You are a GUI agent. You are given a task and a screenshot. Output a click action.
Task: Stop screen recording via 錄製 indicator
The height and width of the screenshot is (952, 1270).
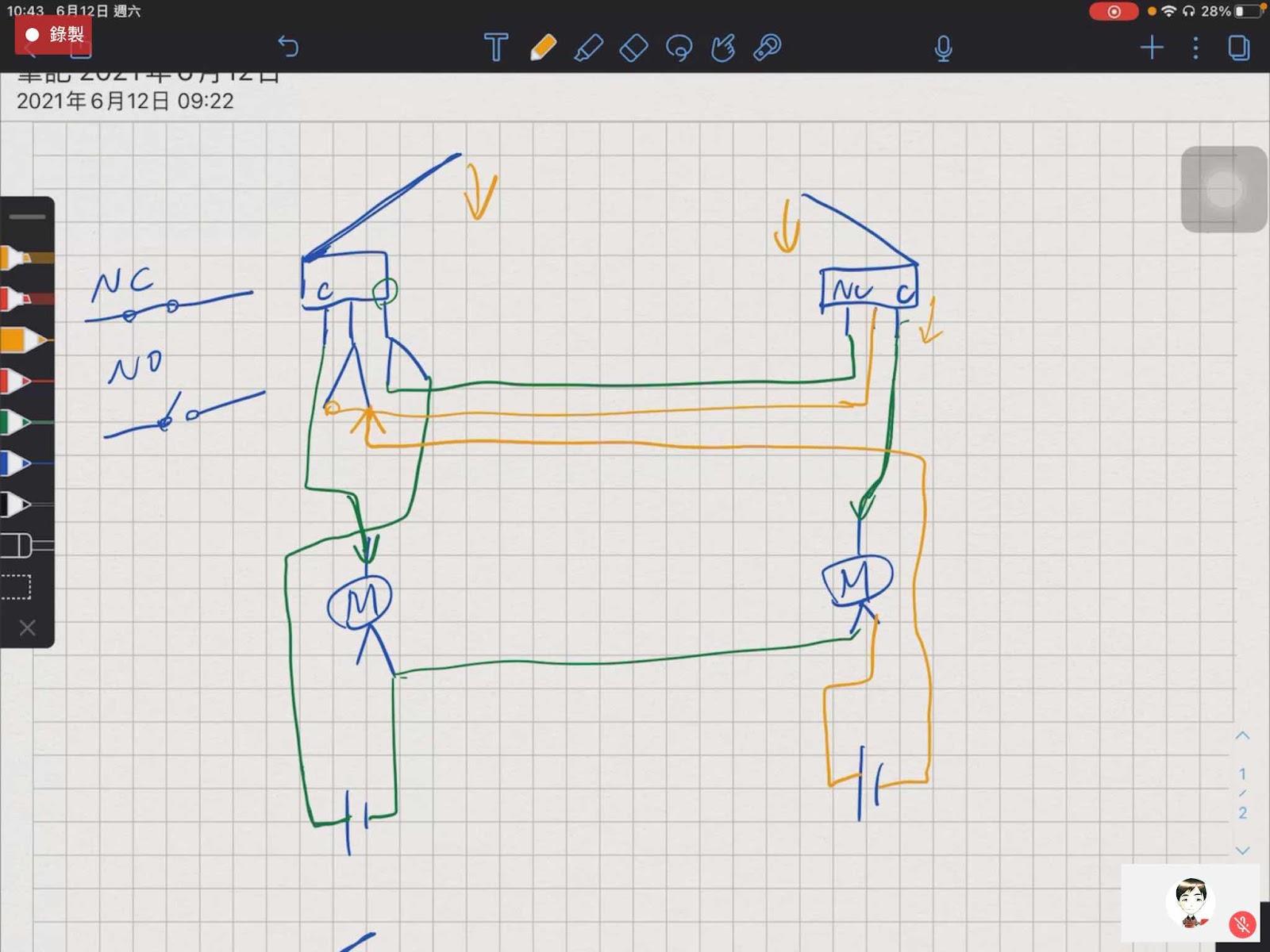point(53,34)
